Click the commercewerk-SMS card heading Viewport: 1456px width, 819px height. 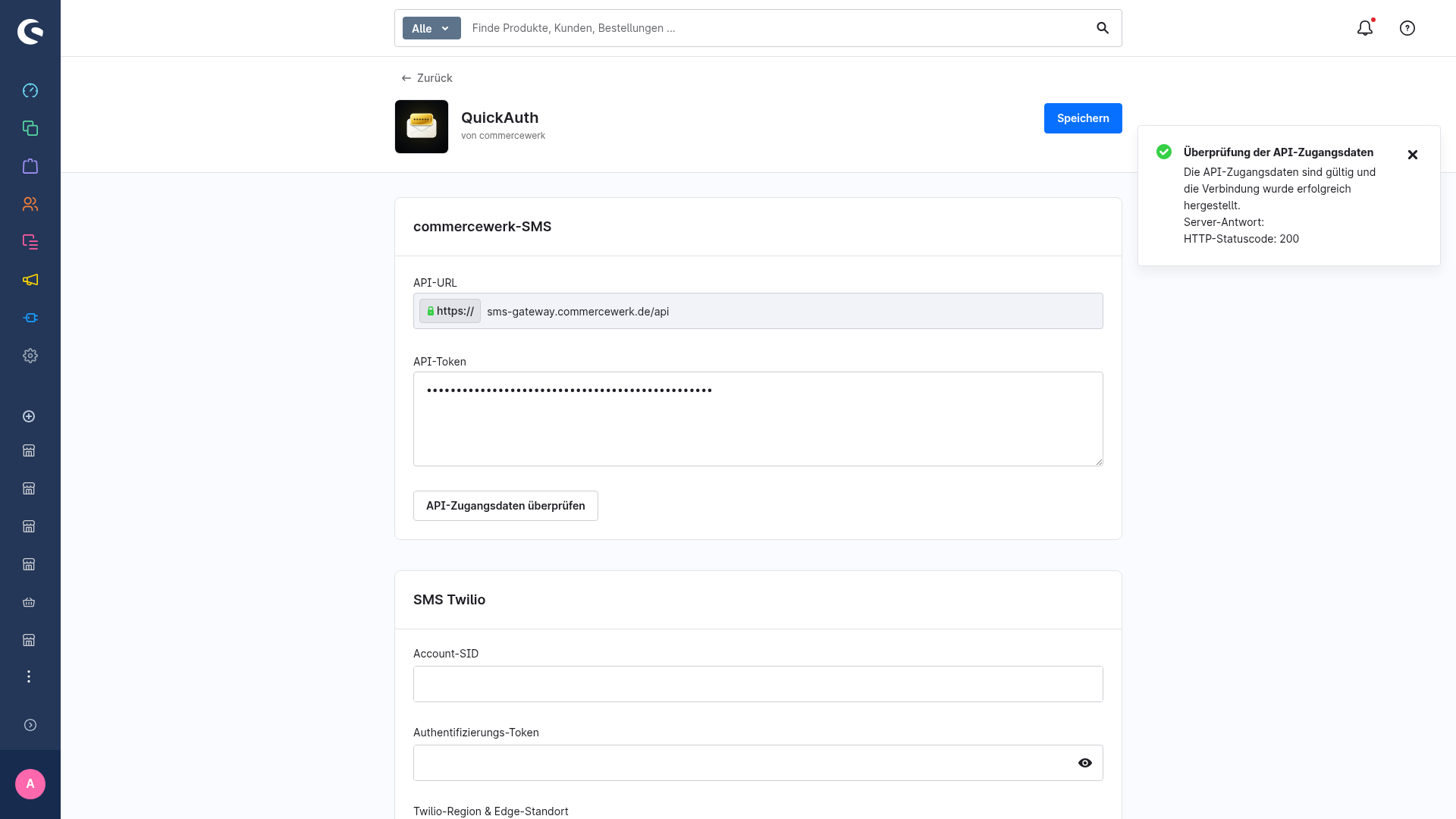[482, 227]
